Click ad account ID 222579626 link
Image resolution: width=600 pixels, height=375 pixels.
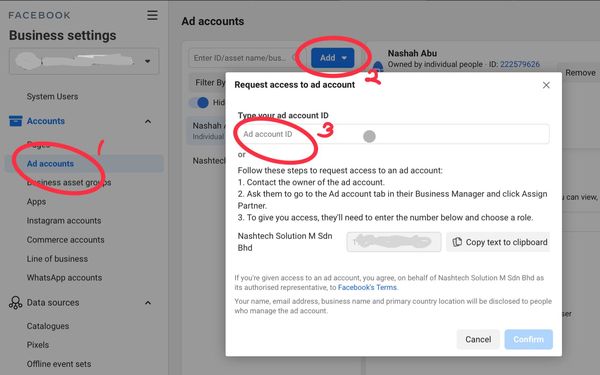click(520, 64)
